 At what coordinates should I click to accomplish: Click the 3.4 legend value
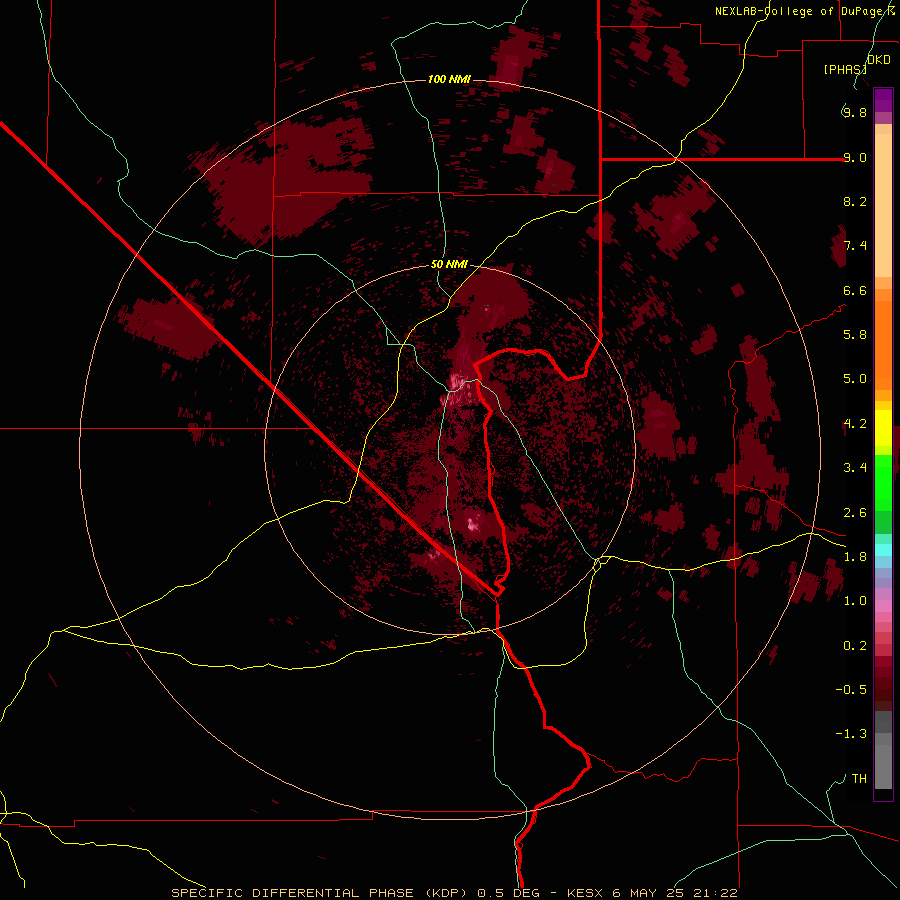point(855,468)
